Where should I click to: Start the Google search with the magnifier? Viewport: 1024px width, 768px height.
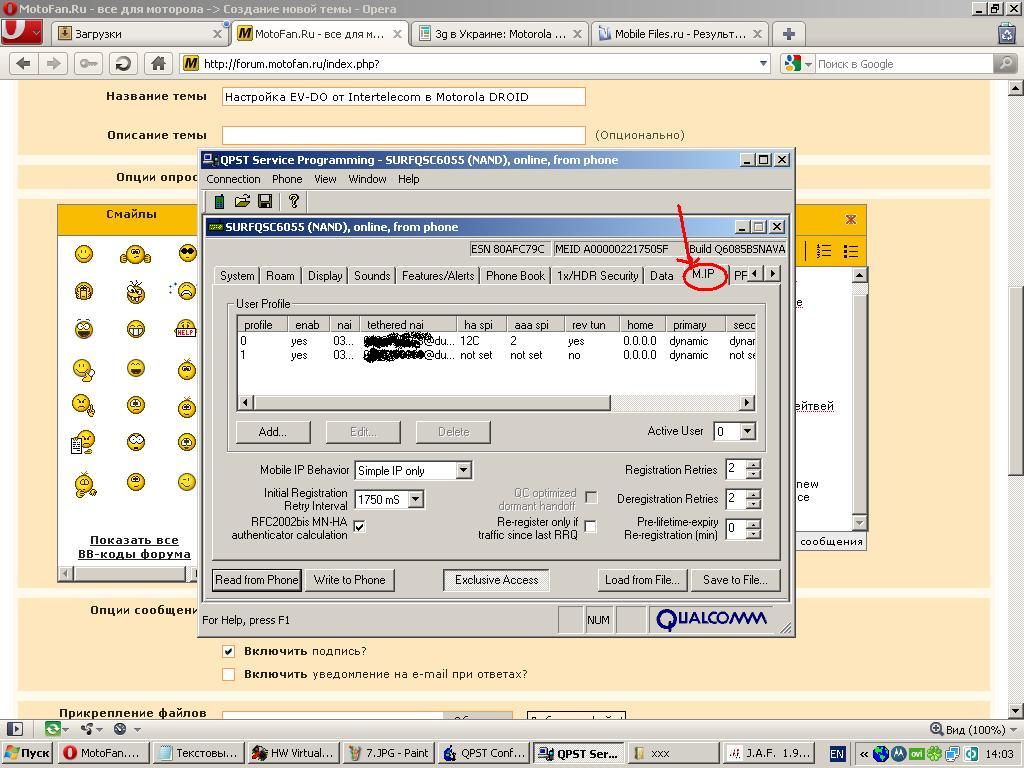[x=1004, y=63]
